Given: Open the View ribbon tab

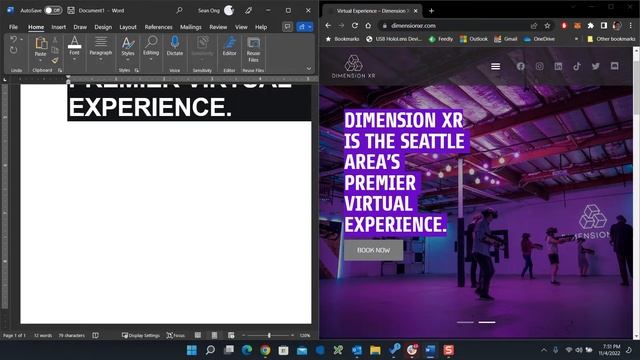Looking at the screenshot, I should [x=241, y=27].
